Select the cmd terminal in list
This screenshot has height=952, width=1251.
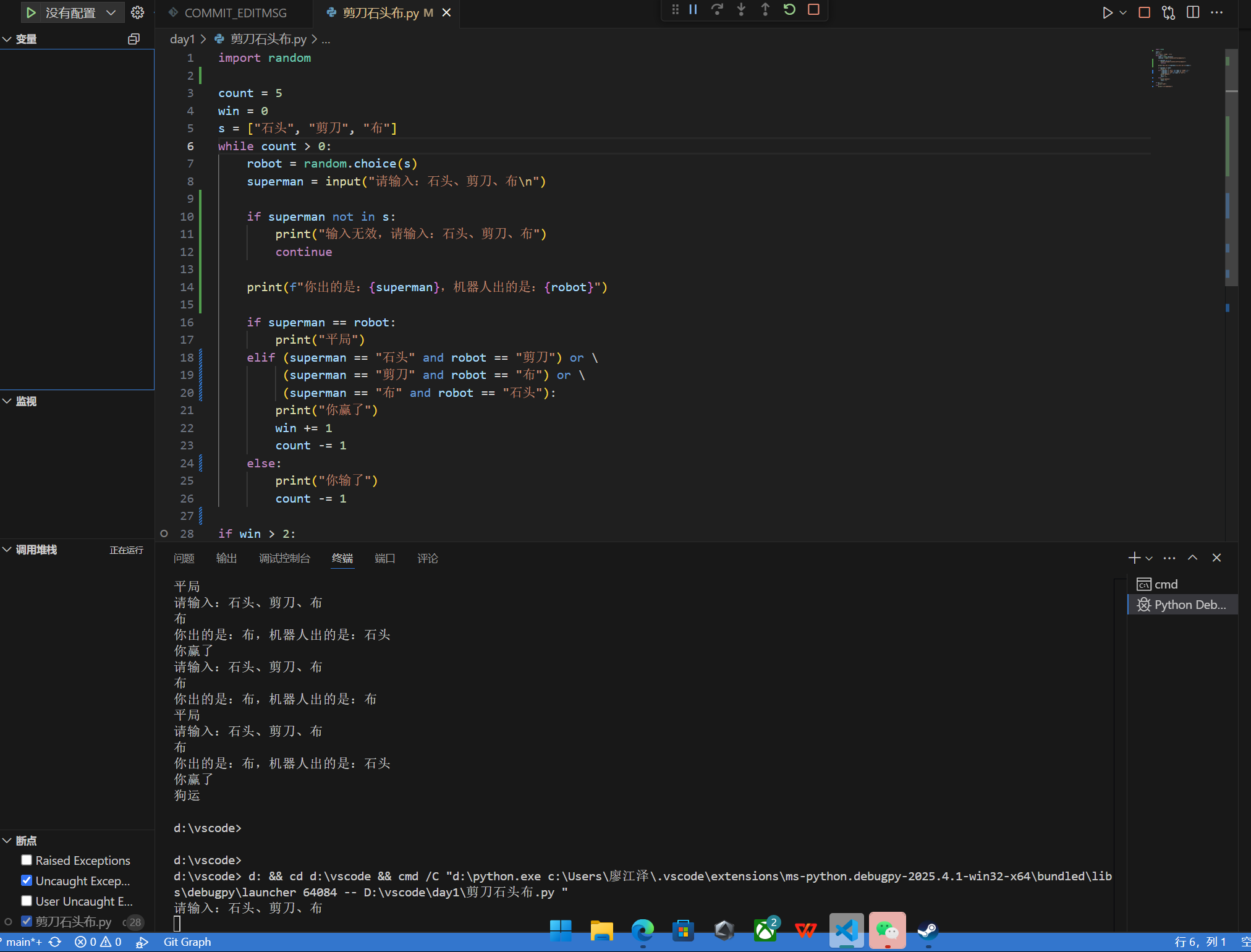click(x=1165, y=584)
